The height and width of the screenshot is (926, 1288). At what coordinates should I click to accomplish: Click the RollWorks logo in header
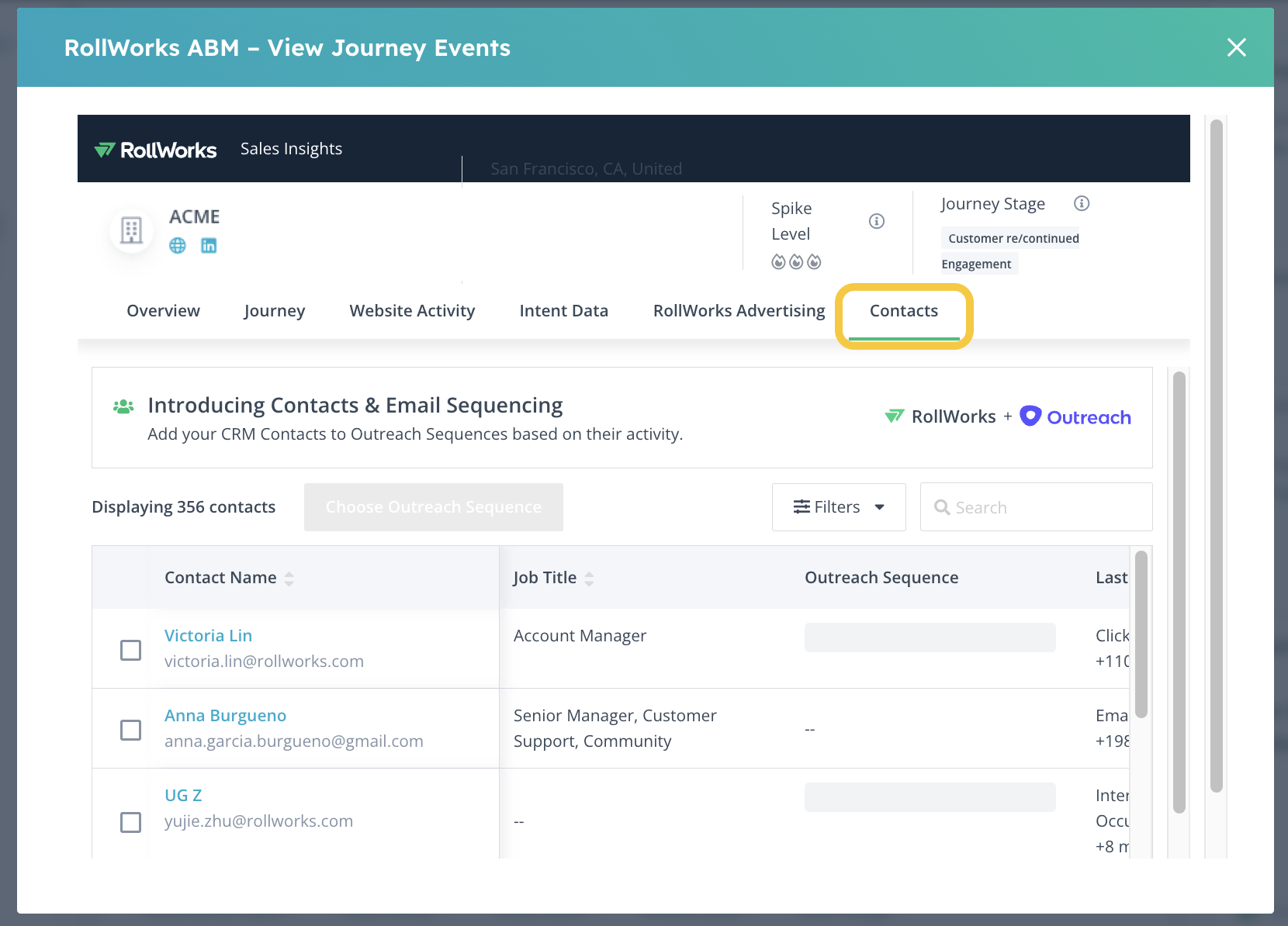point(155,150)
